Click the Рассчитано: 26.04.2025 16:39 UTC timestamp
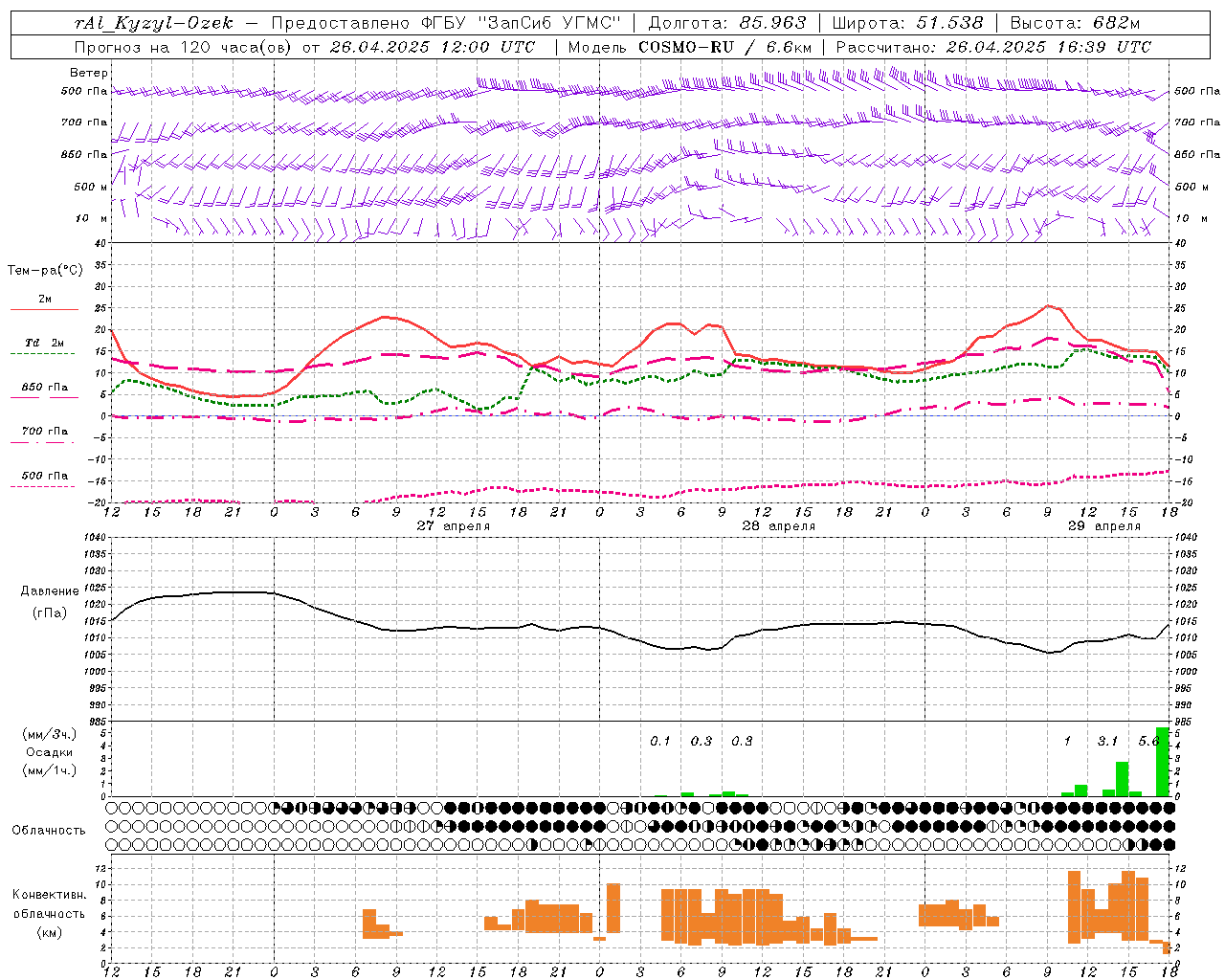The image size is (1225, 980). coord(993,47)
